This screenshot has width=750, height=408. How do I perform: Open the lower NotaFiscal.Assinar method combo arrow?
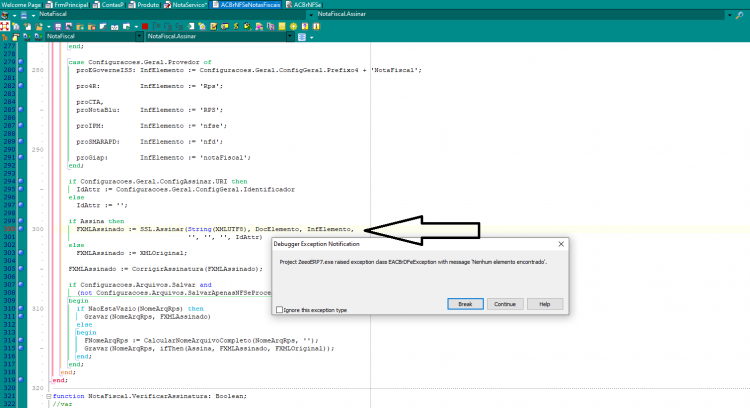point(290,36)
